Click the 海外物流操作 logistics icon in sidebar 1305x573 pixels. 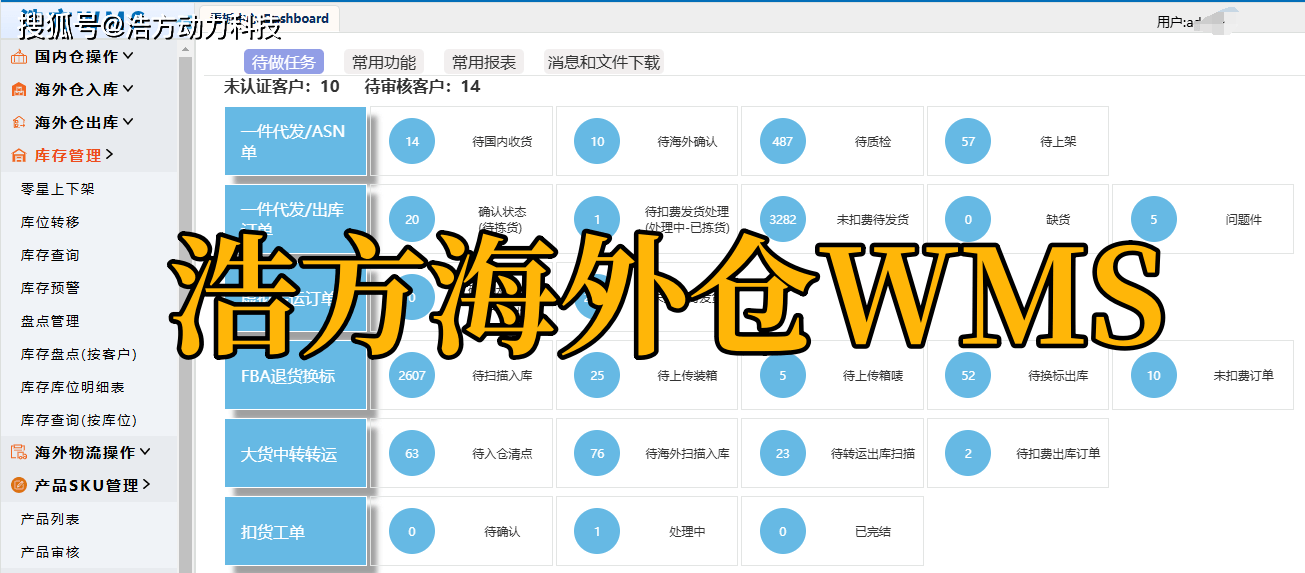(18, 453)
